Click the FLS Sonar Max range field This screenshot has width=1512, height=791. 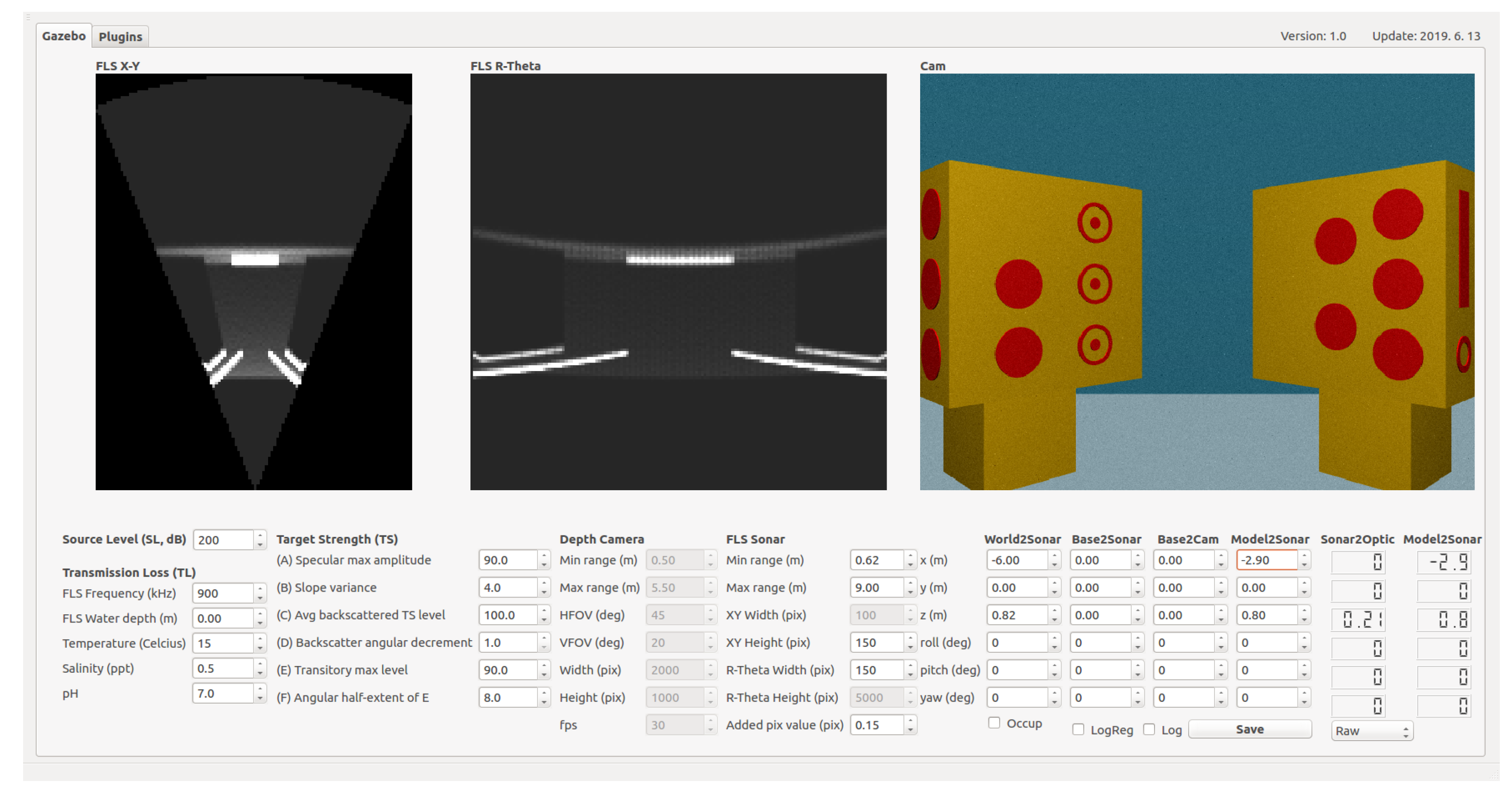pyautogui.click(x=878, y=588)
